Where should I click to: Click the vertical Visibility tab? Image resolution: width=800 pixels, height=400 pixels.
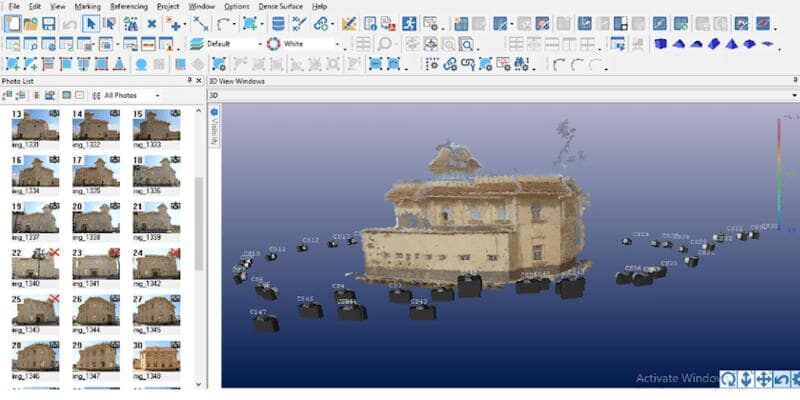point(214,126)
